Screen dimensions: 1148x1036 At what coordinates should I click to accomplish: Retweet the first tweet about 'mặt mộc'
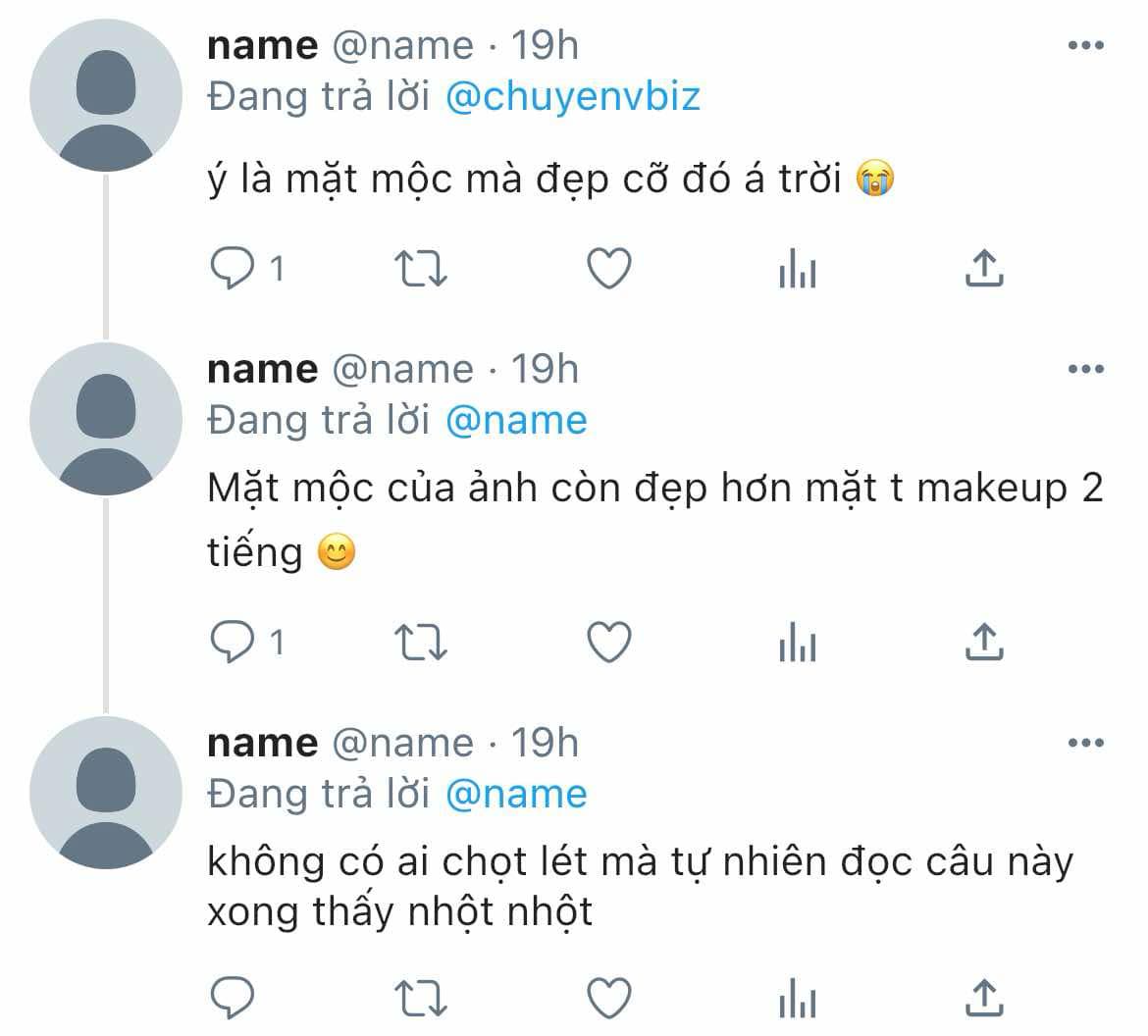click(x=420, y=268)
